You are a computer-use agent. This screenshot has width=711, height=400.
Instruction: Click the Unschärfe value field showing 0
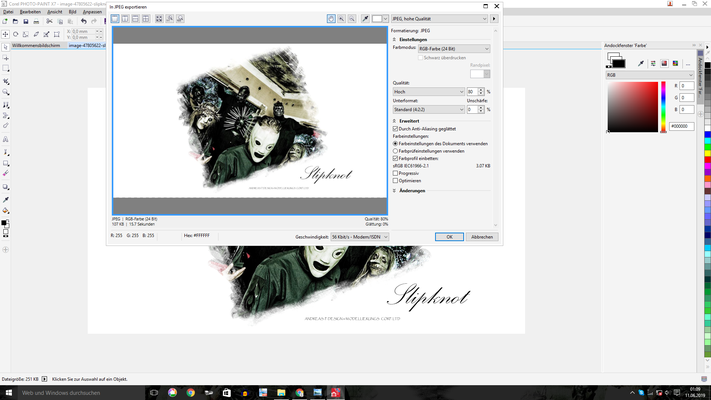tap(472, 109)
